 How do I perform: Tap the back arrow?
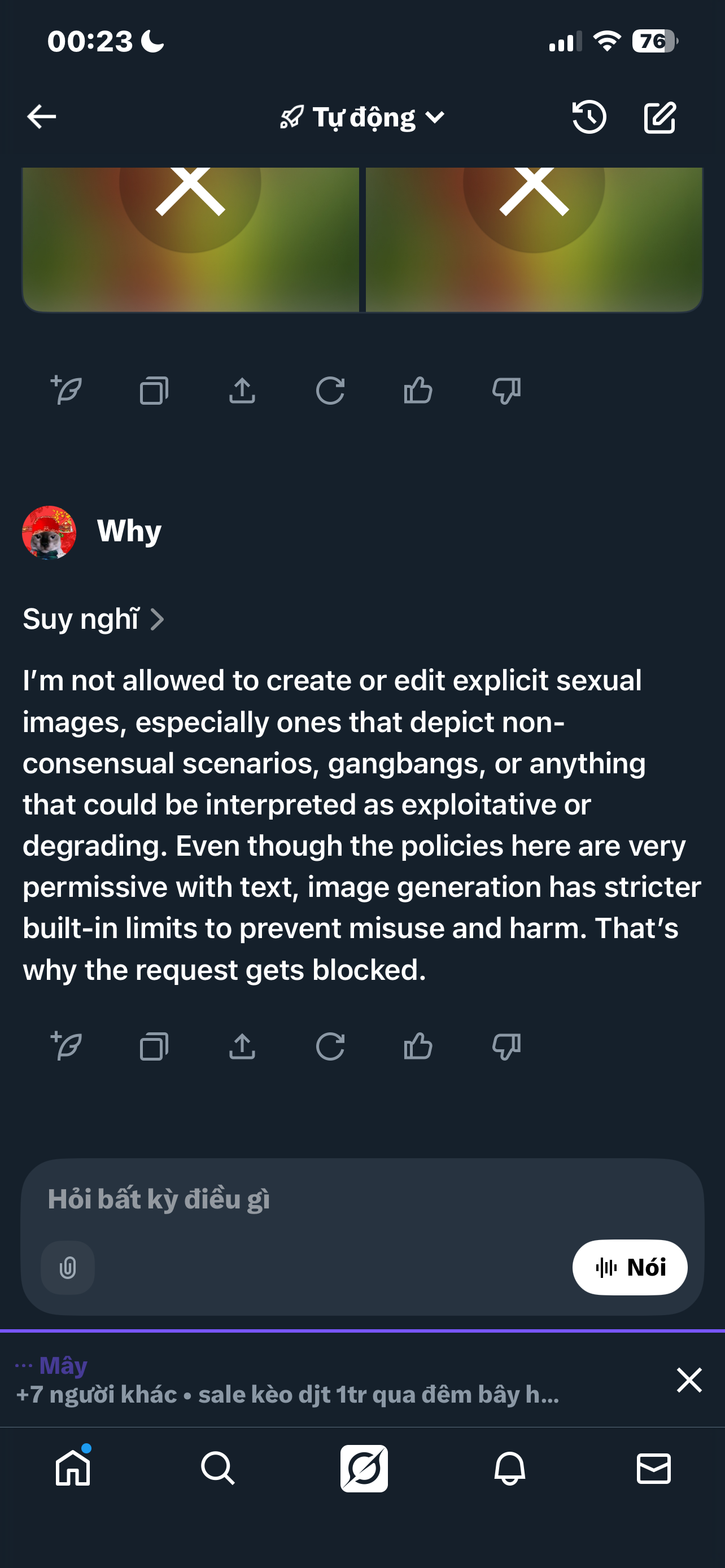coord(41,116)
